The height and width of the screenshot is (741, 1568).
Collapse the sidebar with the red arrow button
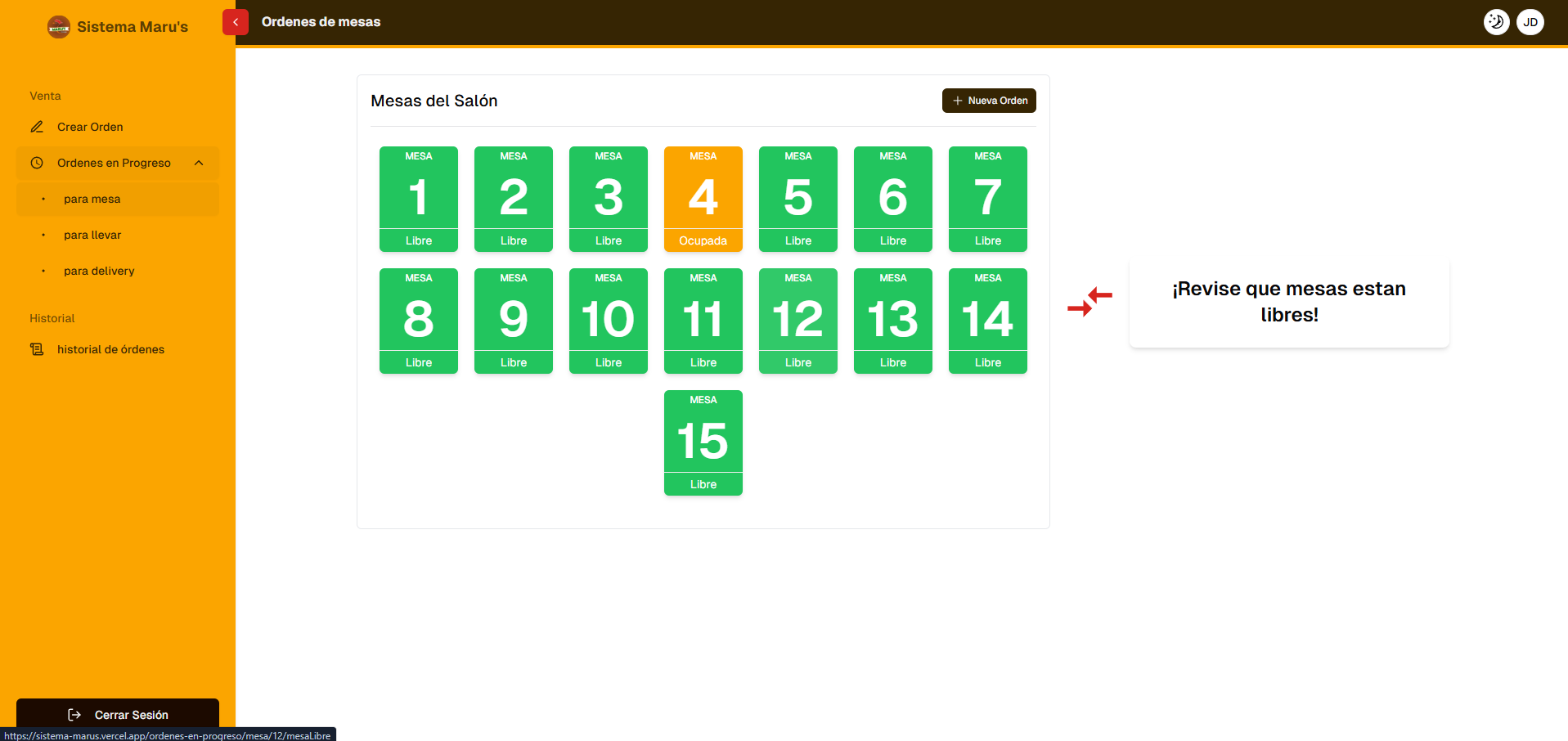(x=236, y=22)
